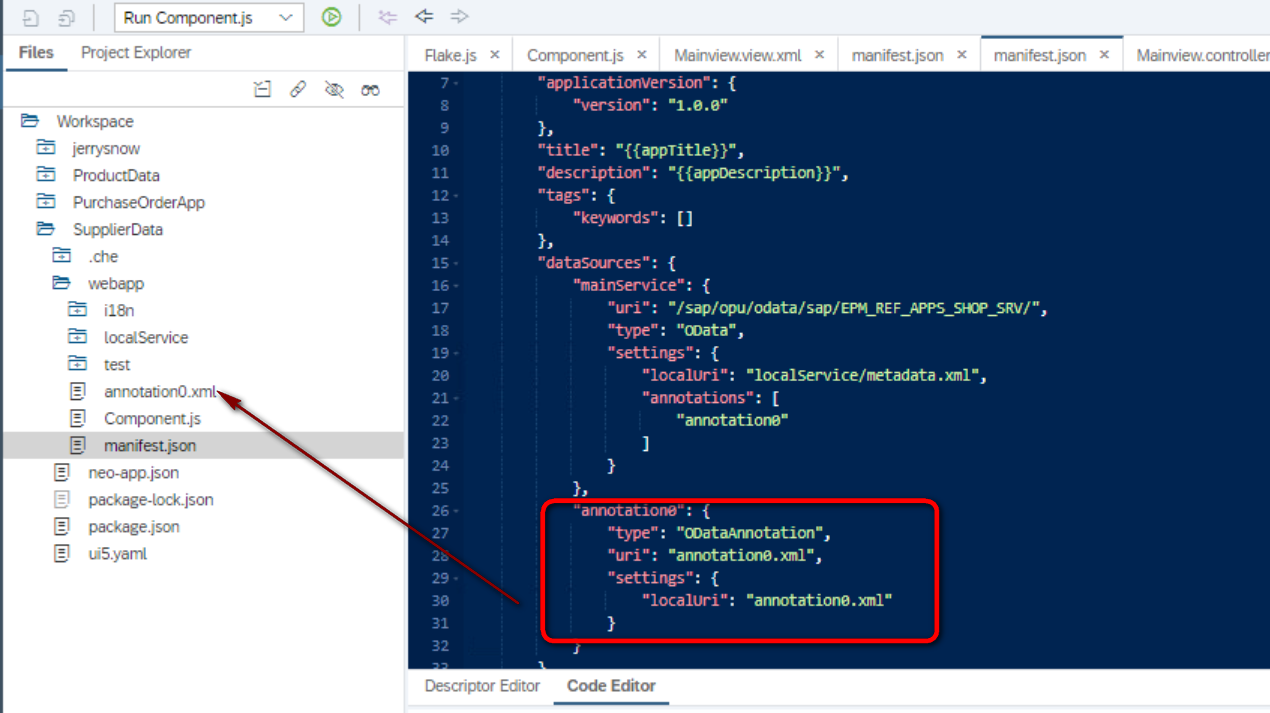Screen dimensions: 1270x713
Task: Select package.json in the file tree
Action: (134, 526)
